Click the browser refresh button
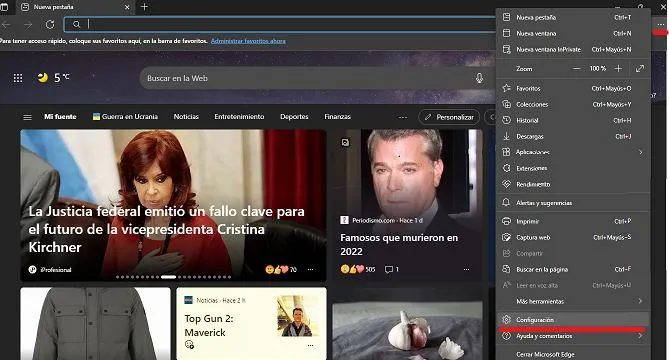Image resolution: width=669 pixels, height=360 pixels. point(50,25)
